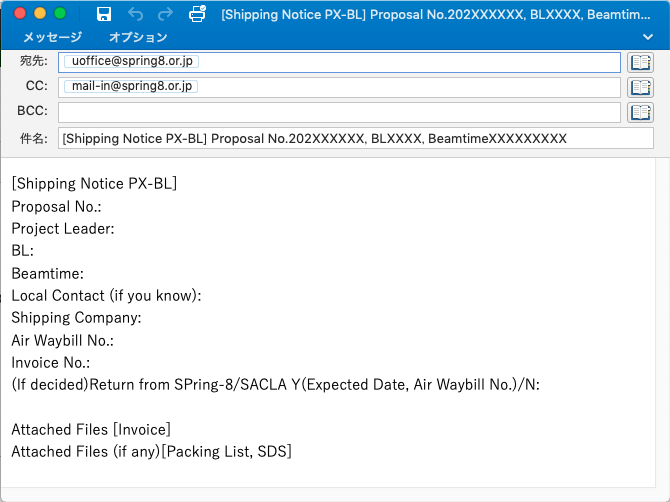The image size is (670, 502).
Task: Click the Print icon in title bar
Action: point(198,14)
